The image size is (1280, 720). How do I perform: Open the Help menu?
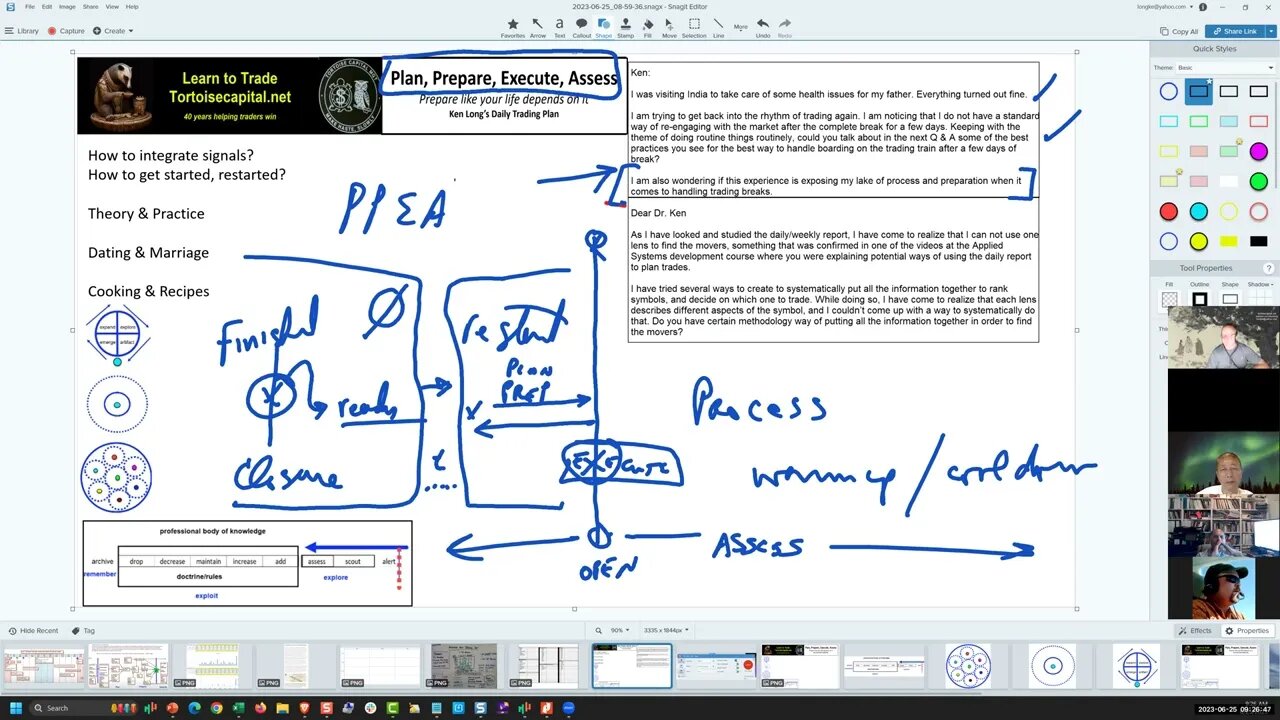(132, 6)
